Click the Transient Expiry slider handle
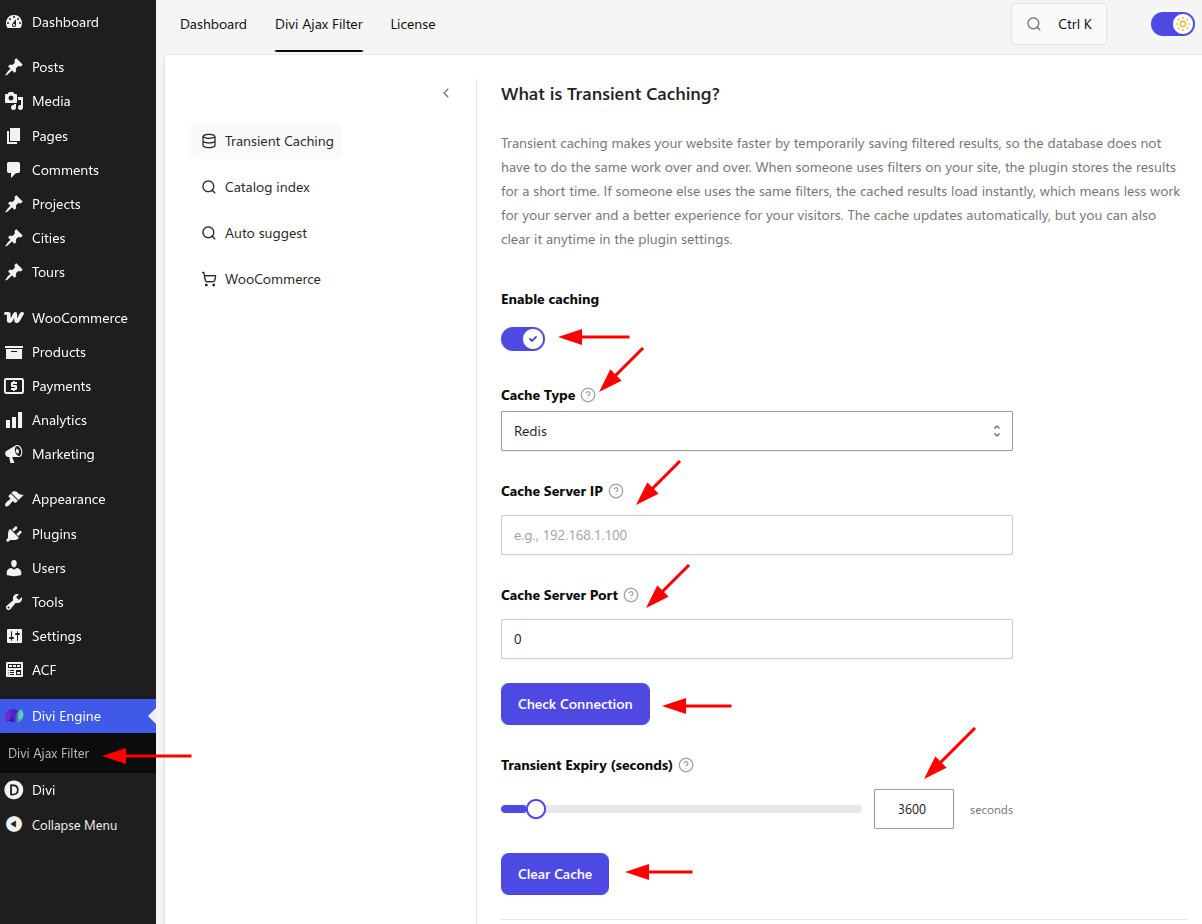Viewport: 1202px width, 924px height. coord(536,809)
